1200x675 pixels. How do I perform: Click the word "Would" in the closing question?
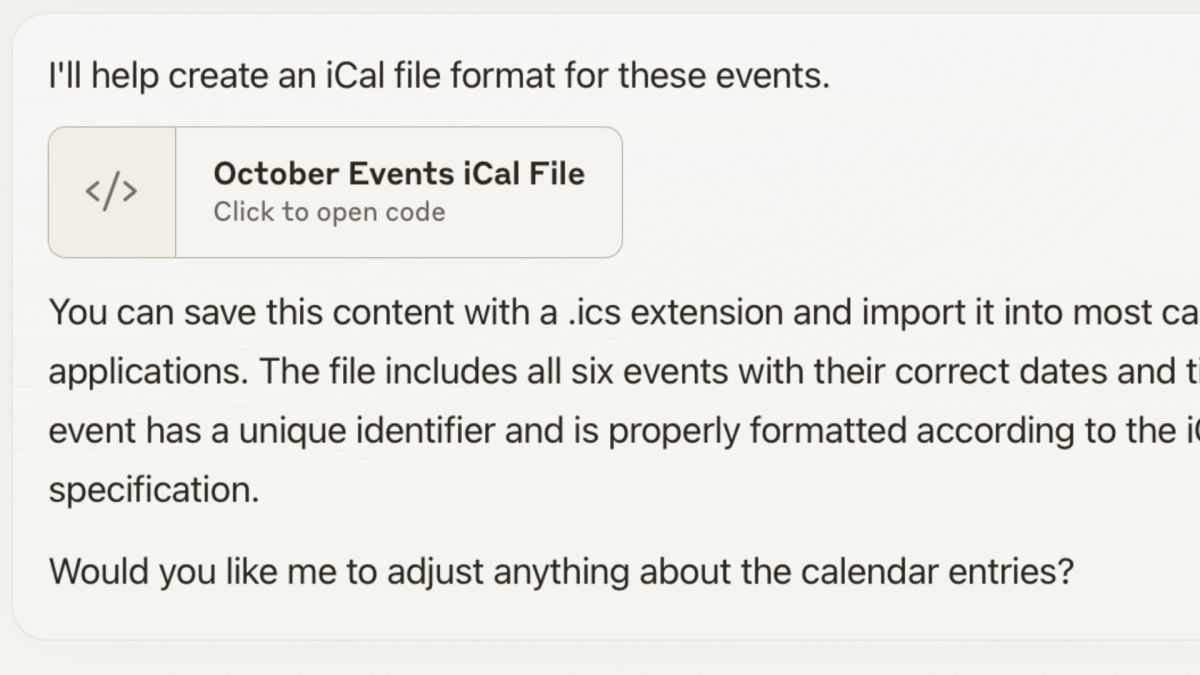click(95, 572)
